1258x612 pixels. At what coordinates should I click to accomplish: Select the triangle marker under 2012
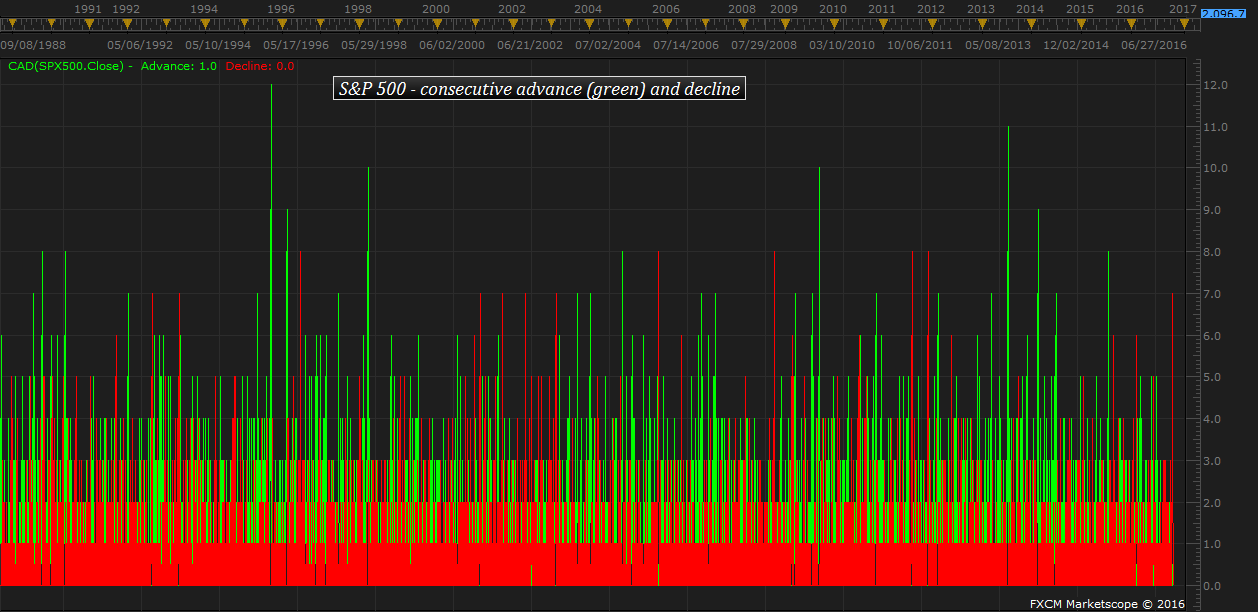(x=931, y=24)
